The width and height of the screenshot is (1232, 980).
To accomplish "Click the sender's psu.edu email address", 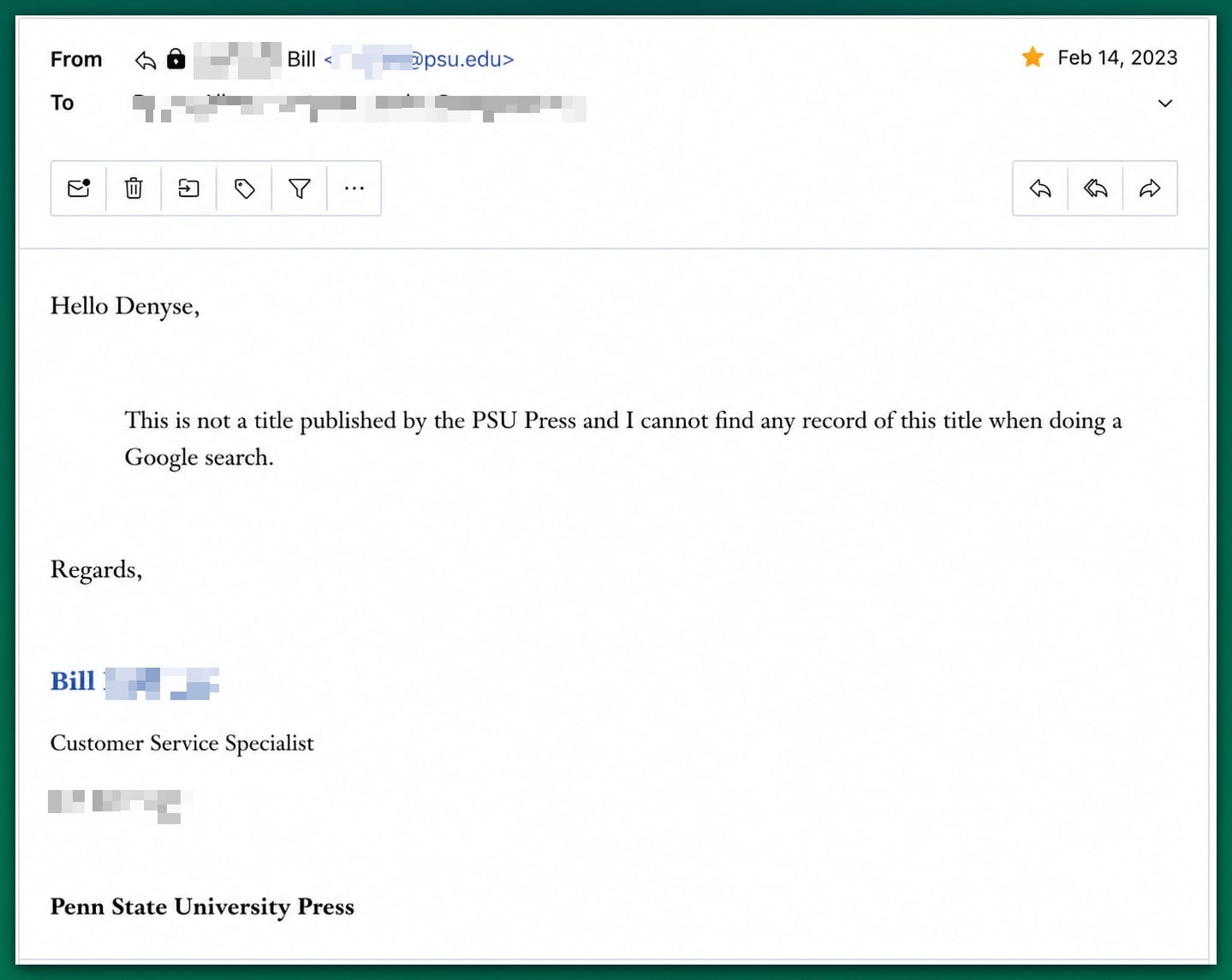I will 419,59.
